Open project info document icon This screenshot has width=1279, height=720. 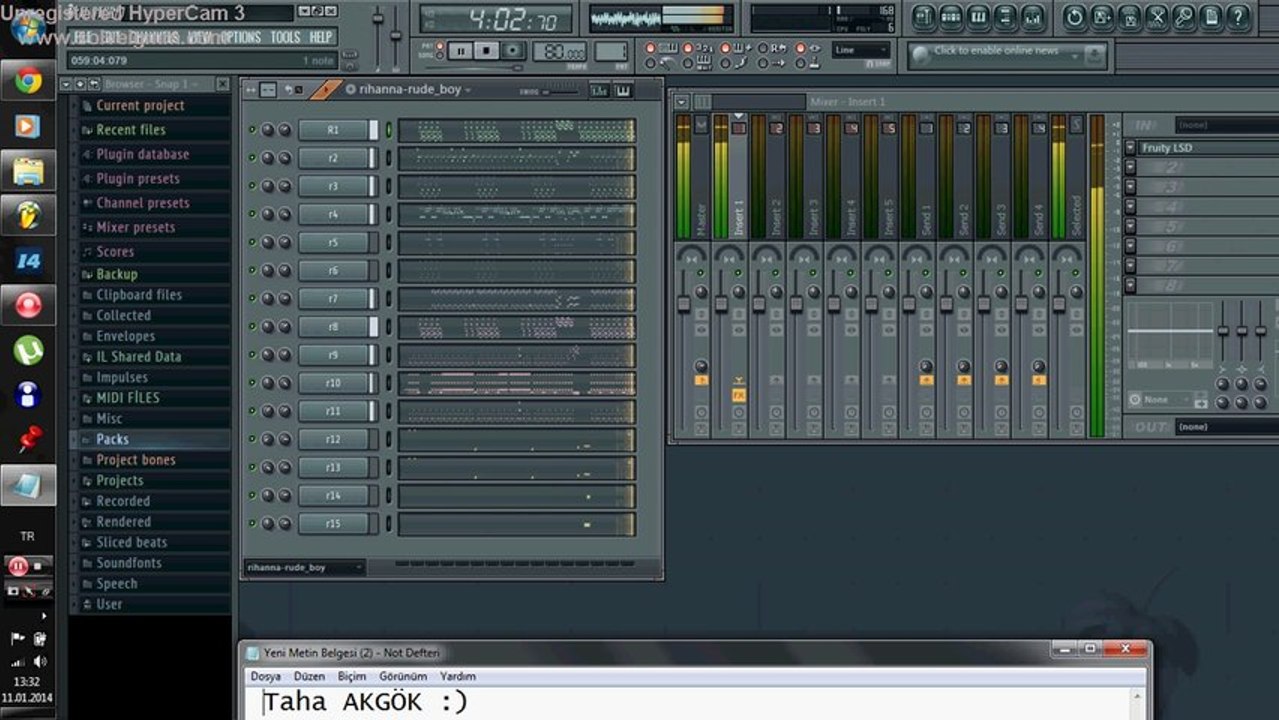pos(1210,17)
